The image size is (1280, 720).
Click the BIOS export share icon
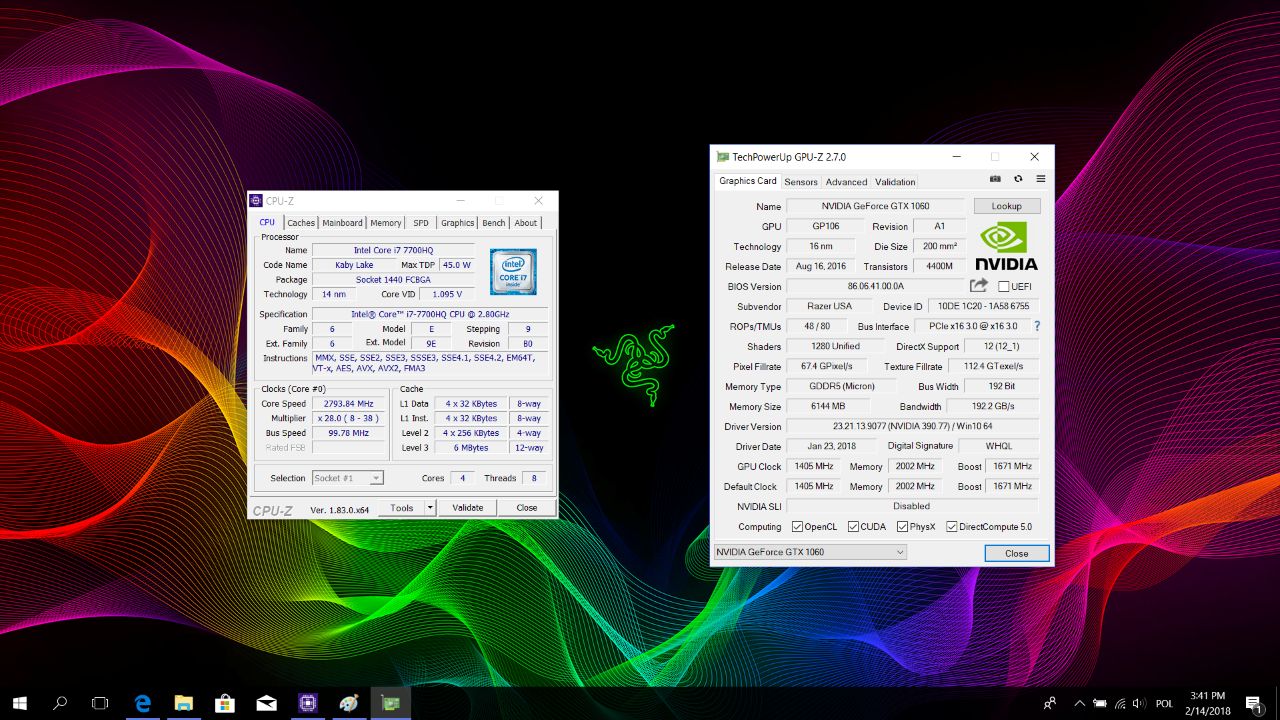click(x=979, y=286)
